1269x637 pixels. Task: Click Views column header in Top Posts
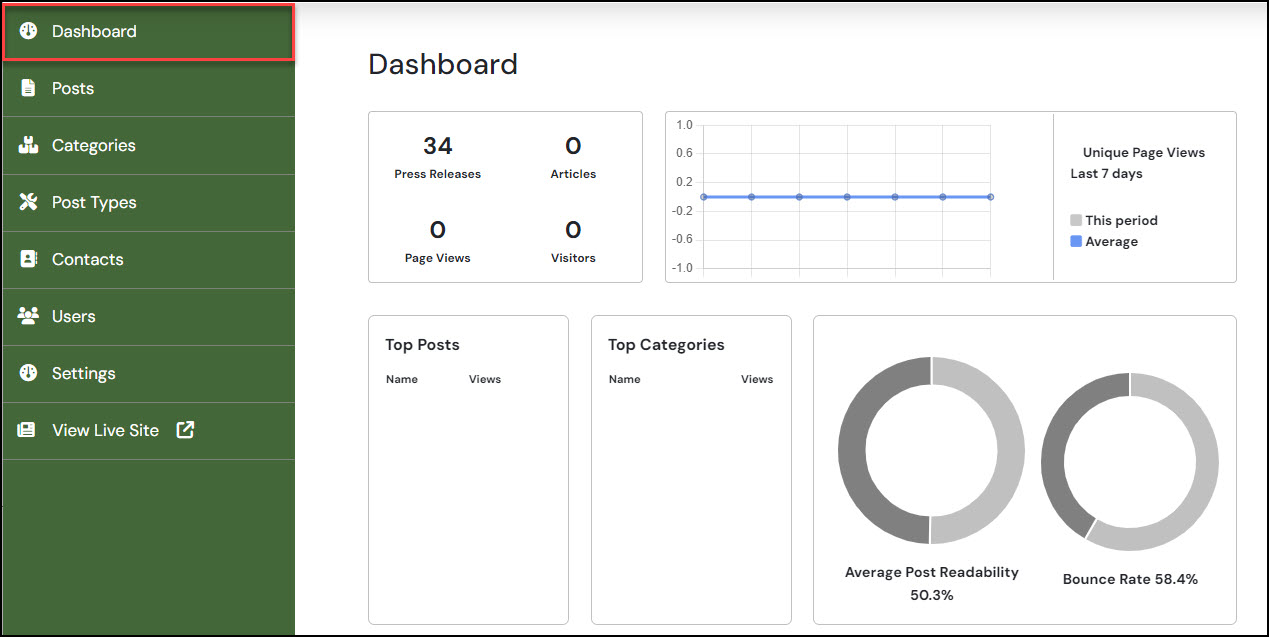click(485, 379)
